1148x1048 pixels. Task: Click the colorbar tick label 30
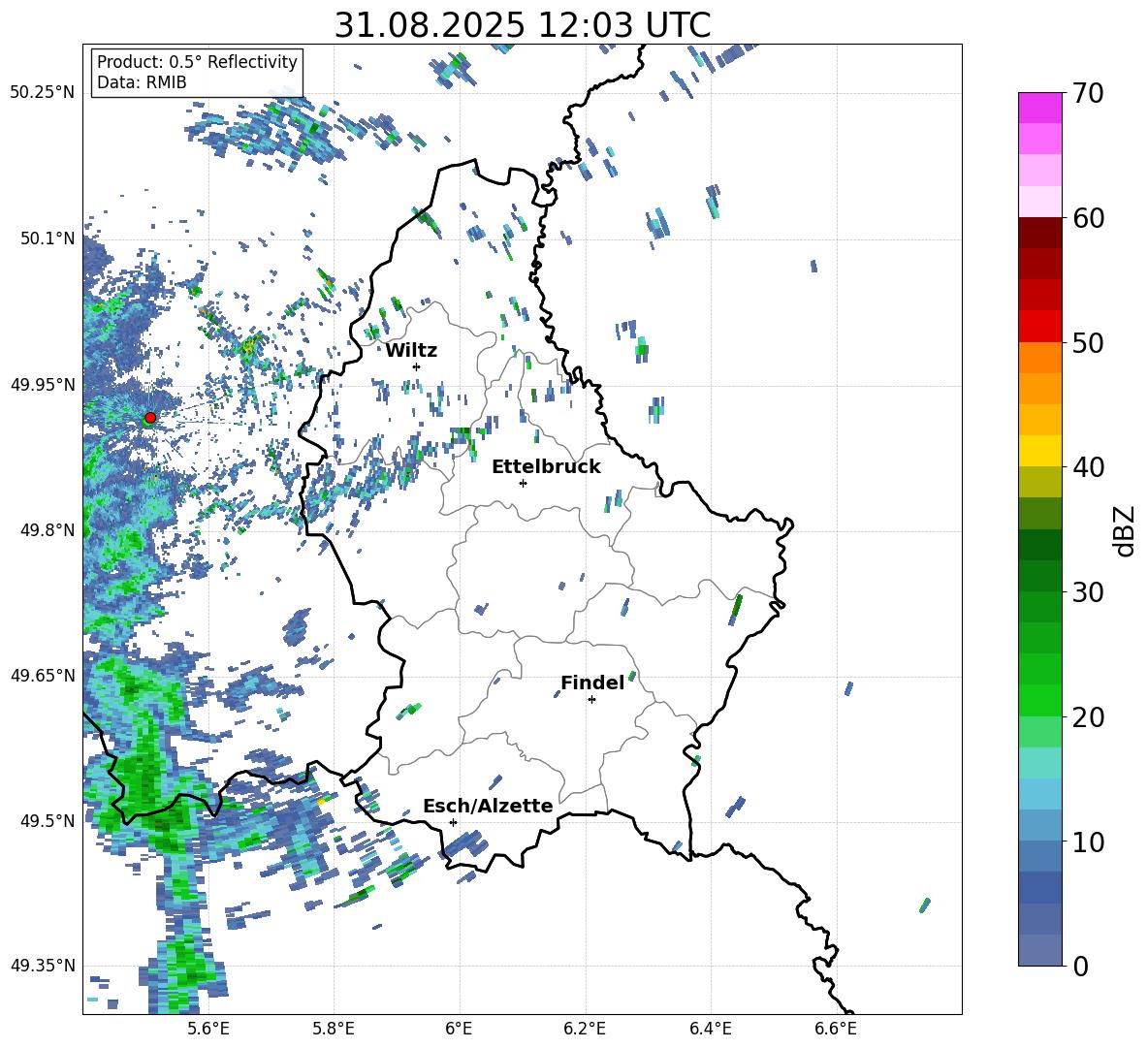click(1089, 592)
